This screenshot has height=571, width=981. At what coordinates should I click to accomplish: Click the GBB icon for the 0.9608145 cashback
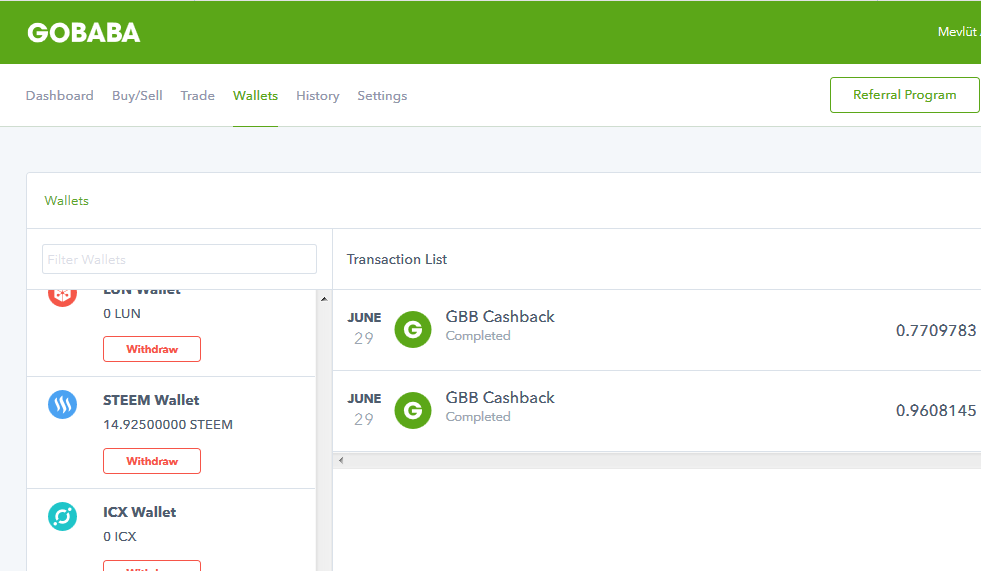[x=413, y=410]
